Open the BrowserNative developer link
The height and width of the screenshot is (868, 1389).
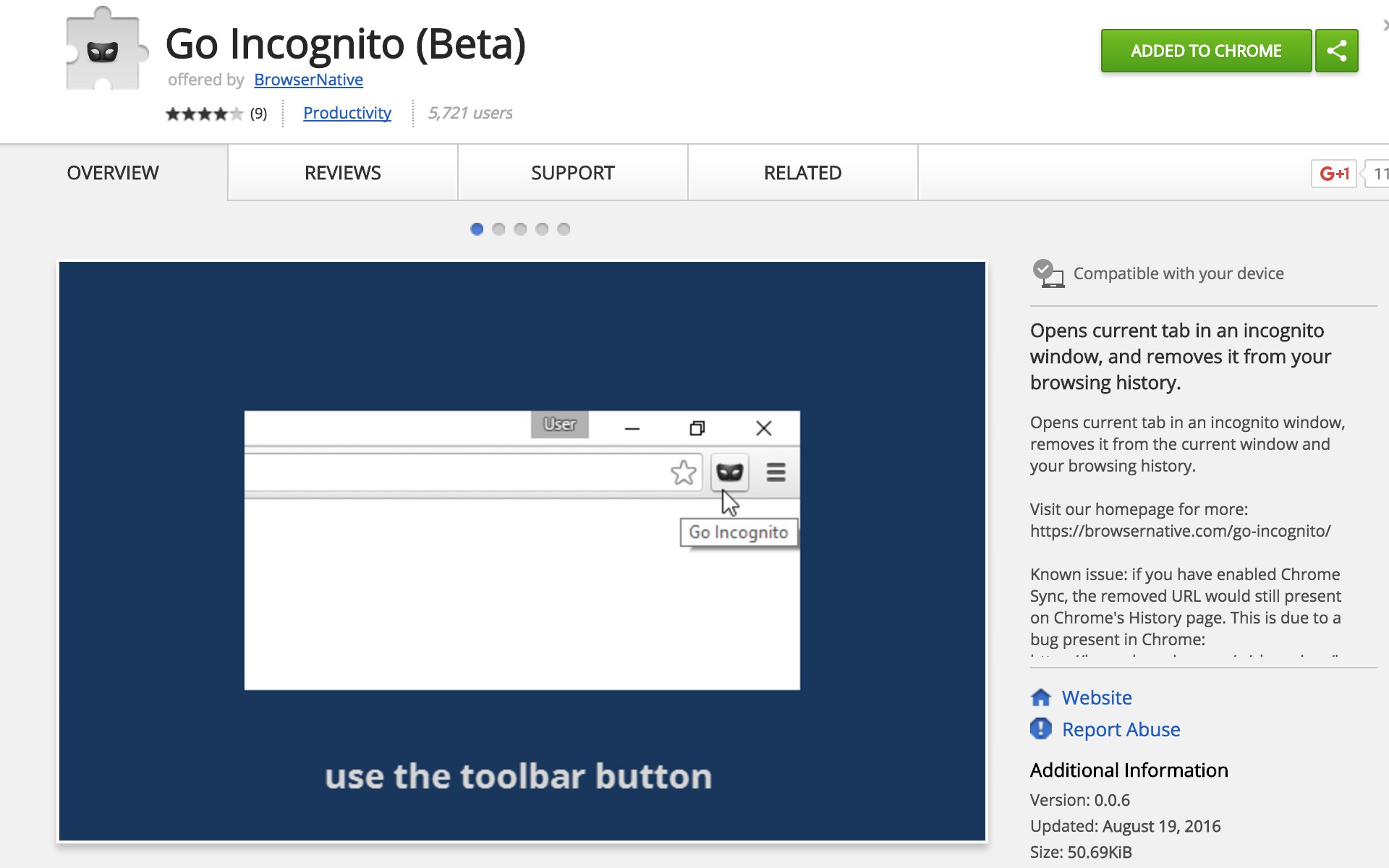[308, 80]
